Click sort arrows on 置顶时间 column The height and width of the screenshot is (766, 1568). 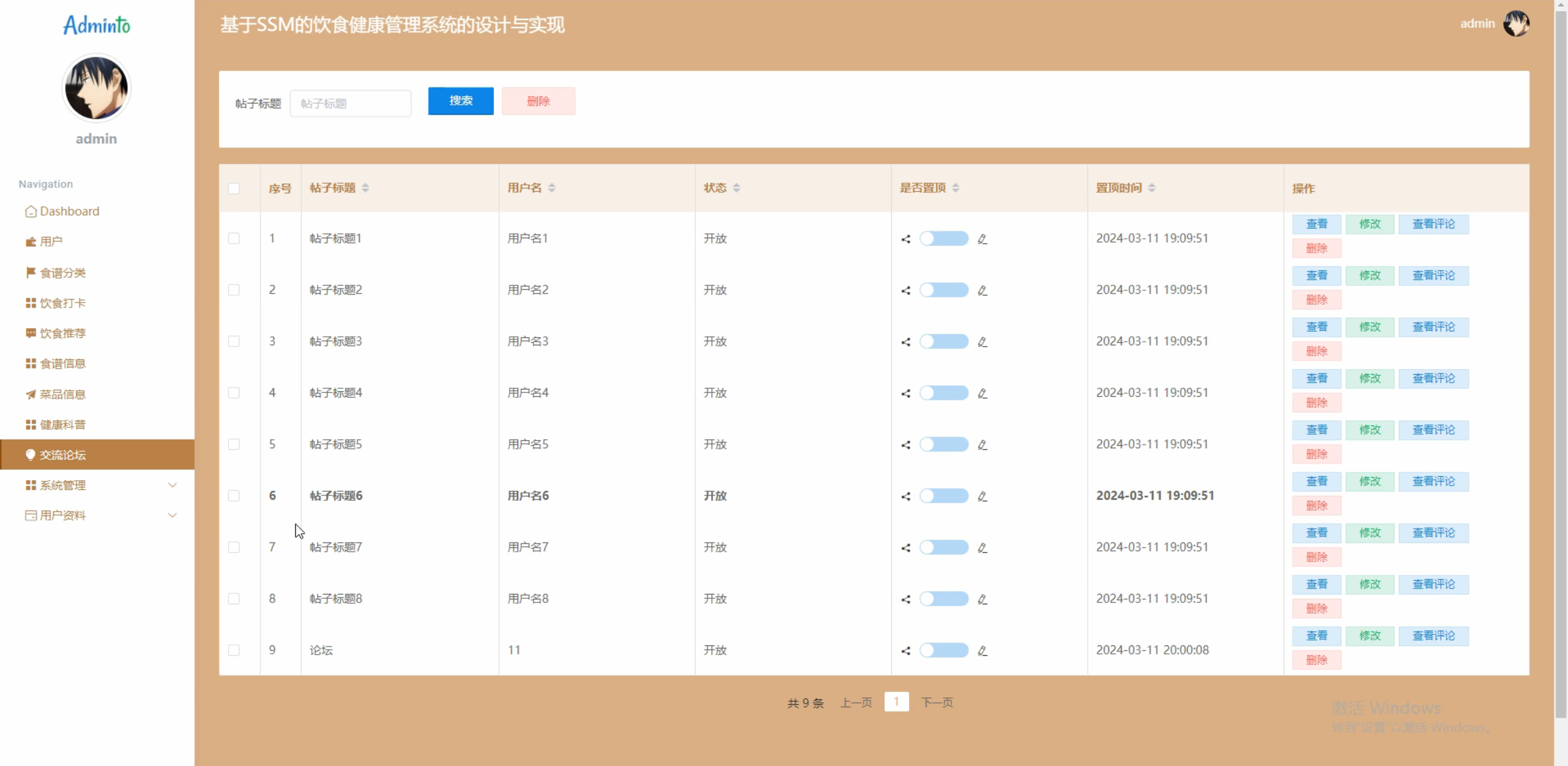[x=1152, y=188]
